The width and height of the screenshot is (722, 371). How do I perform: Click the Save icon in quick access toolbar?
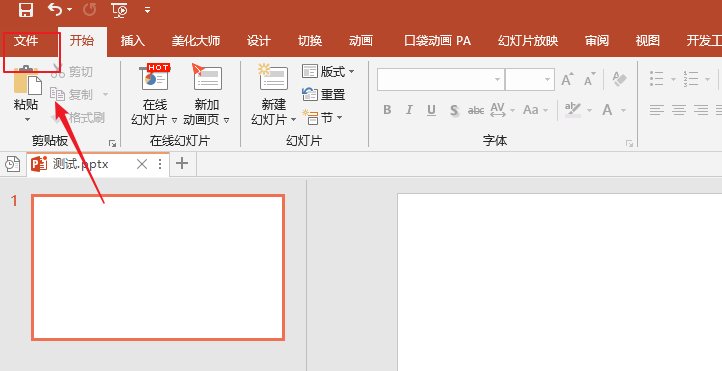(x=26, y=9)
